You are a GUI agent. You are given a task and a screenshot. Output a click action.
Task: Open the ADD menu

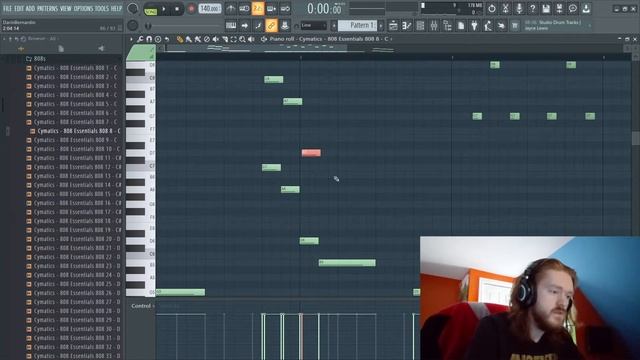click(x=31, y=8)
